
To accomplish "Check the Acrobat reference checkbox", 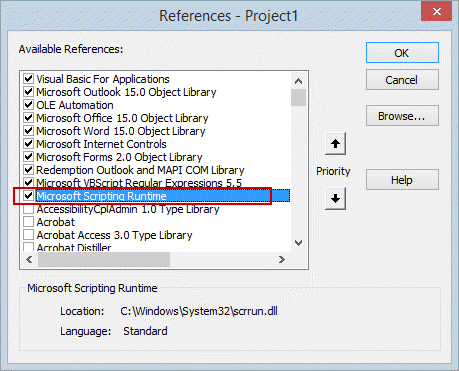I will pyautogui.click(x=28, y=222).
